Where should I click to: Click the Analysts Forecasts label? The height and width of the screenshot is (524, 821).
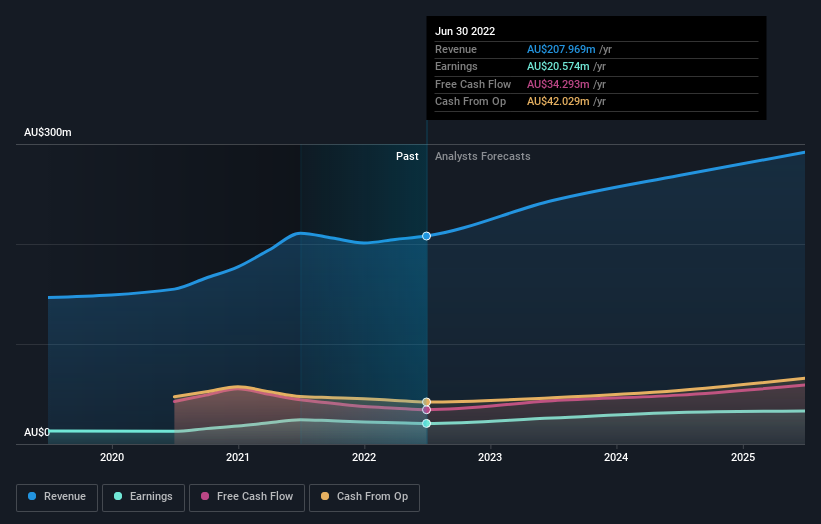coord(483,156)
